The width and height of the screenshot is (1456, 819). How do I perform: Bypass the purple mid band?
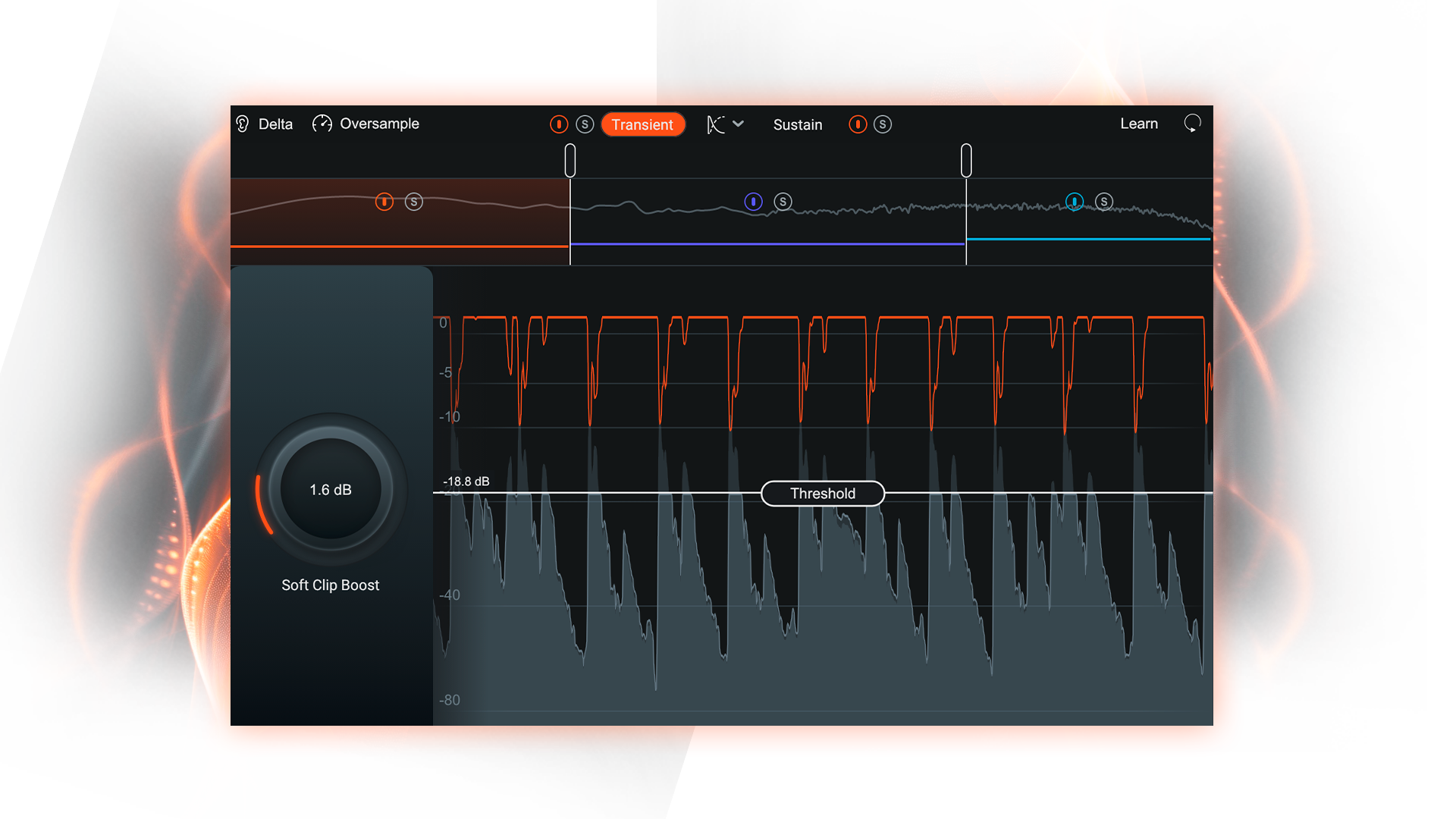pos(753,202)
